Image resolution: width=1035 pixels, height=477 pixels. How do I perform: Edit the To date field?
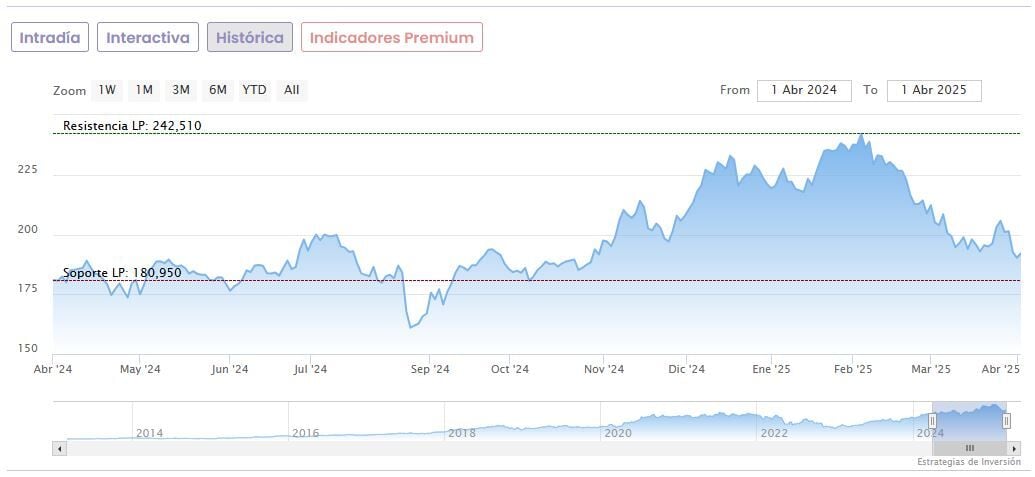pos(934,90)
